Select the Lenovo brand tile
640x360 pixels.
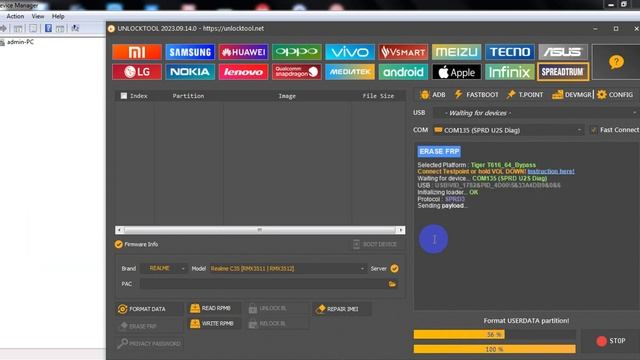pyautogui.click(x=243, y=72)
